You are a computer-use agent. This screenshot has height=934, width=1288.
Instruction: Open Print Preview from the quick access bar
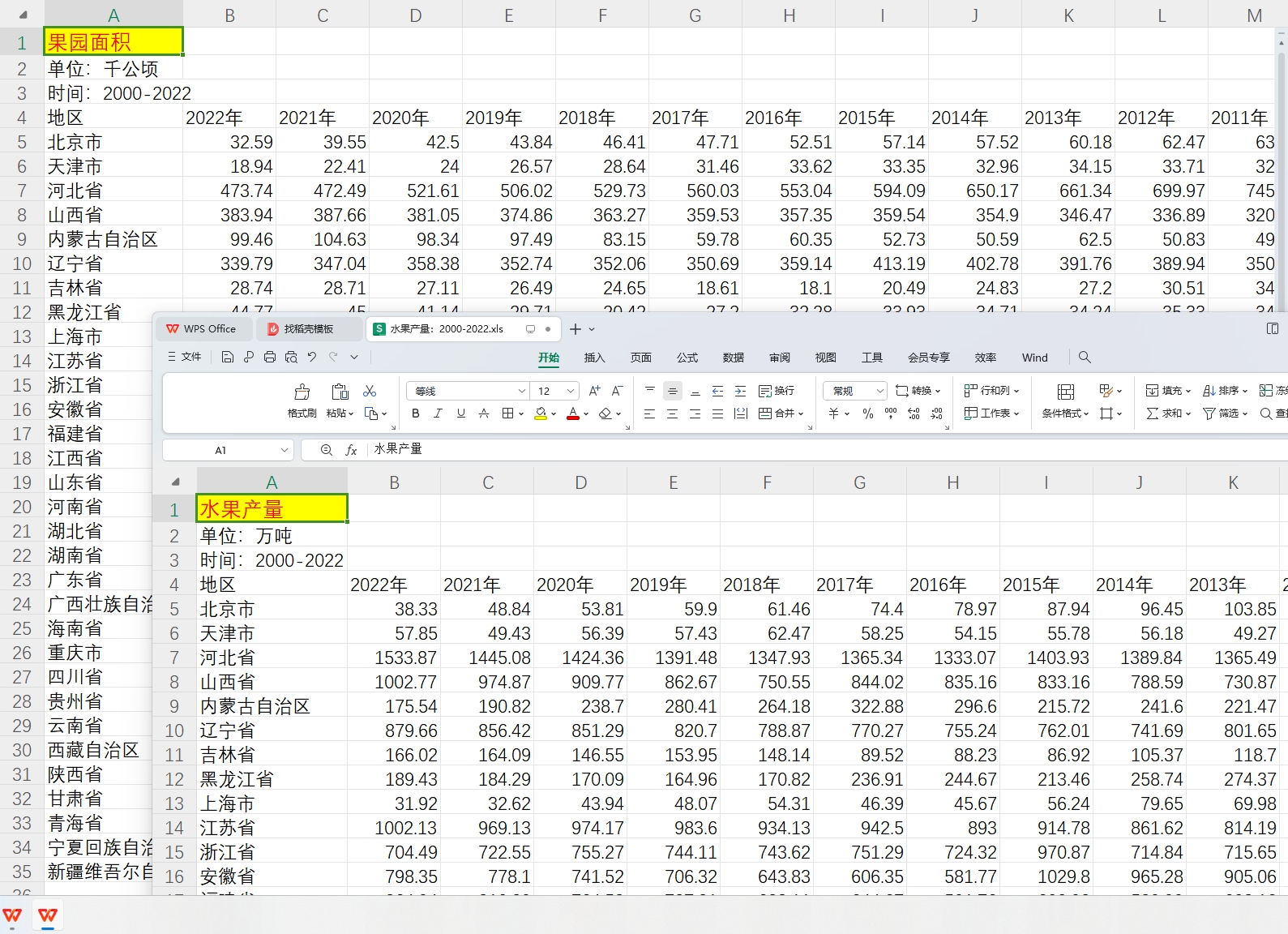[291, 357]
